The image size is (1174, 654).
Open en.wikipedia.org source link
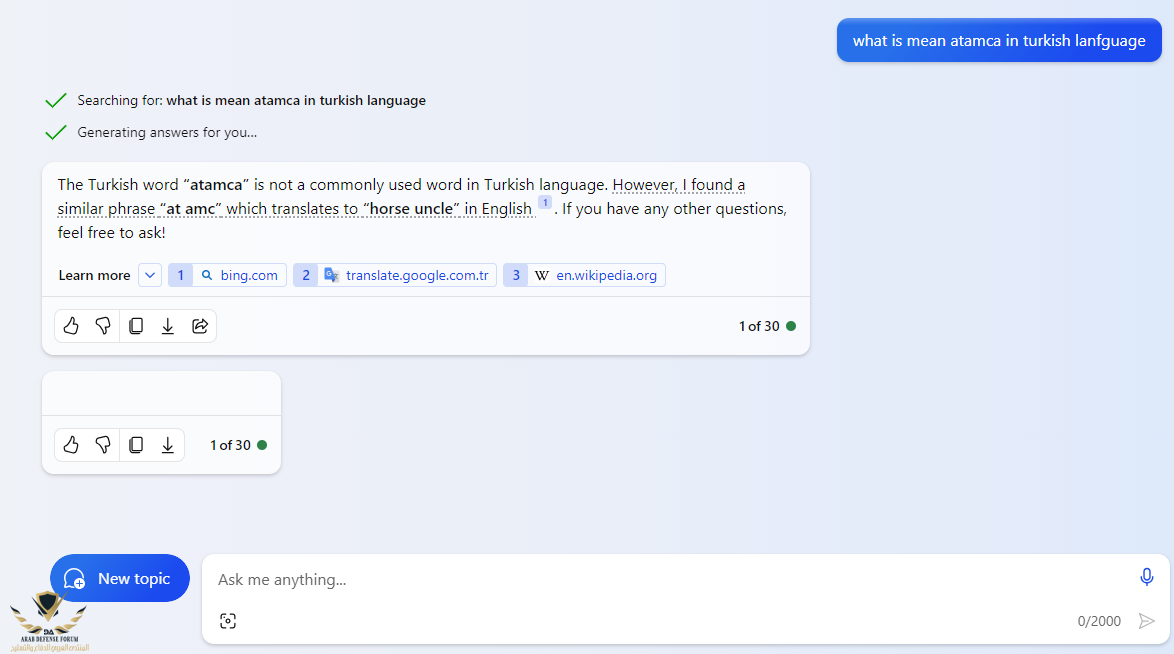click(x=584, y=275)
